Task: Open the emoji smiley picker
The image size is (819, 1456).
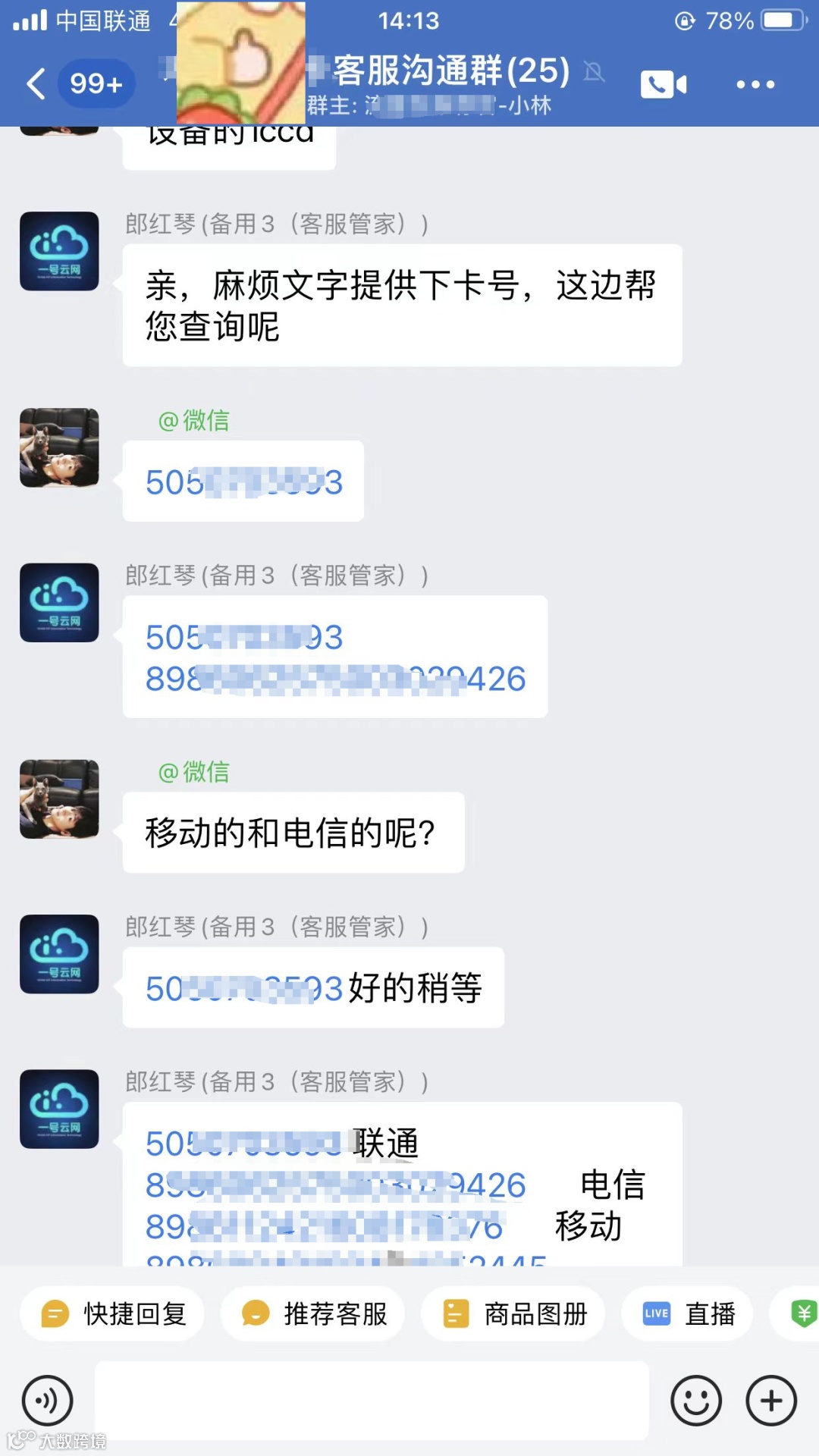Action: tap(695, 1401)
